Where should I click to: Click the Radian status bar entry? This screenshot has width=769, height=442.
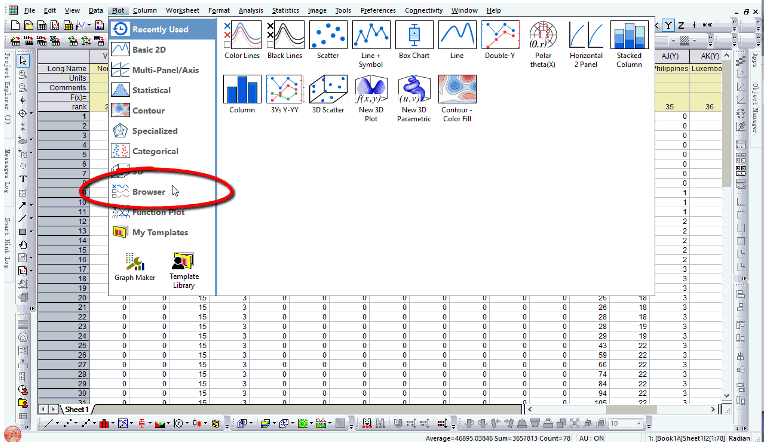point(739,438)
